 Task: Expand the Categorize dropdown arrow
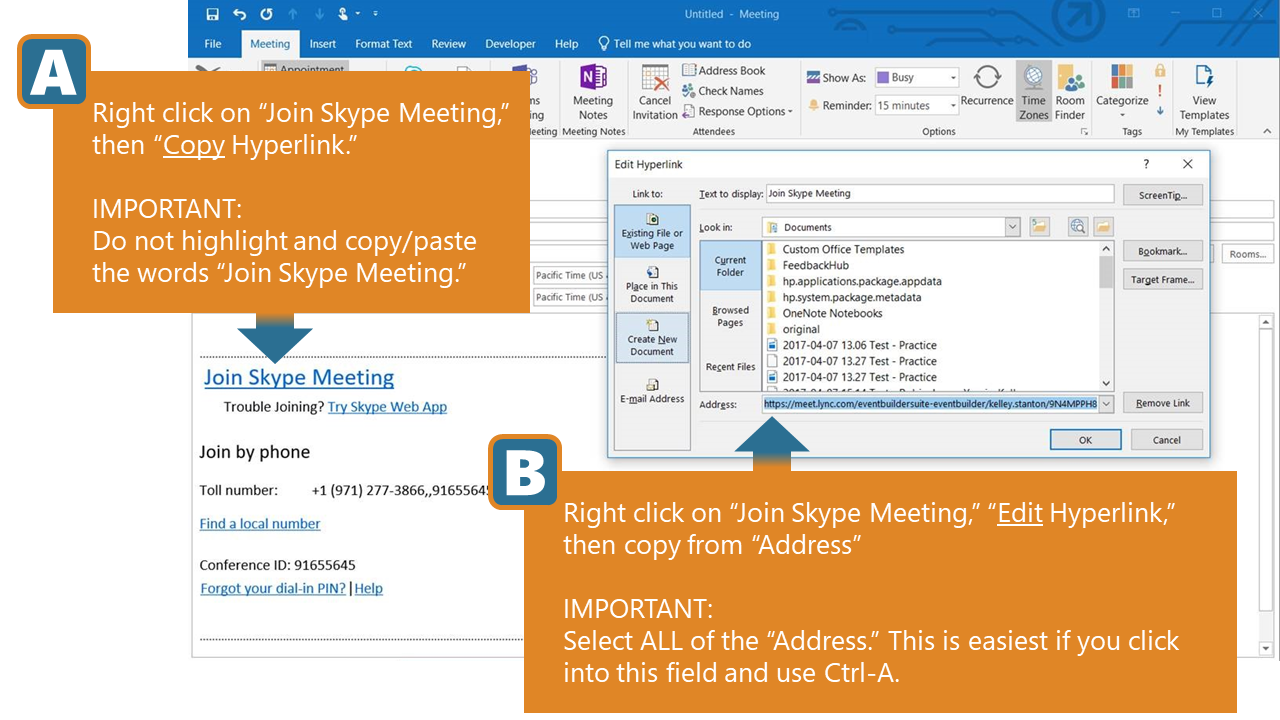click(1122, 114)
